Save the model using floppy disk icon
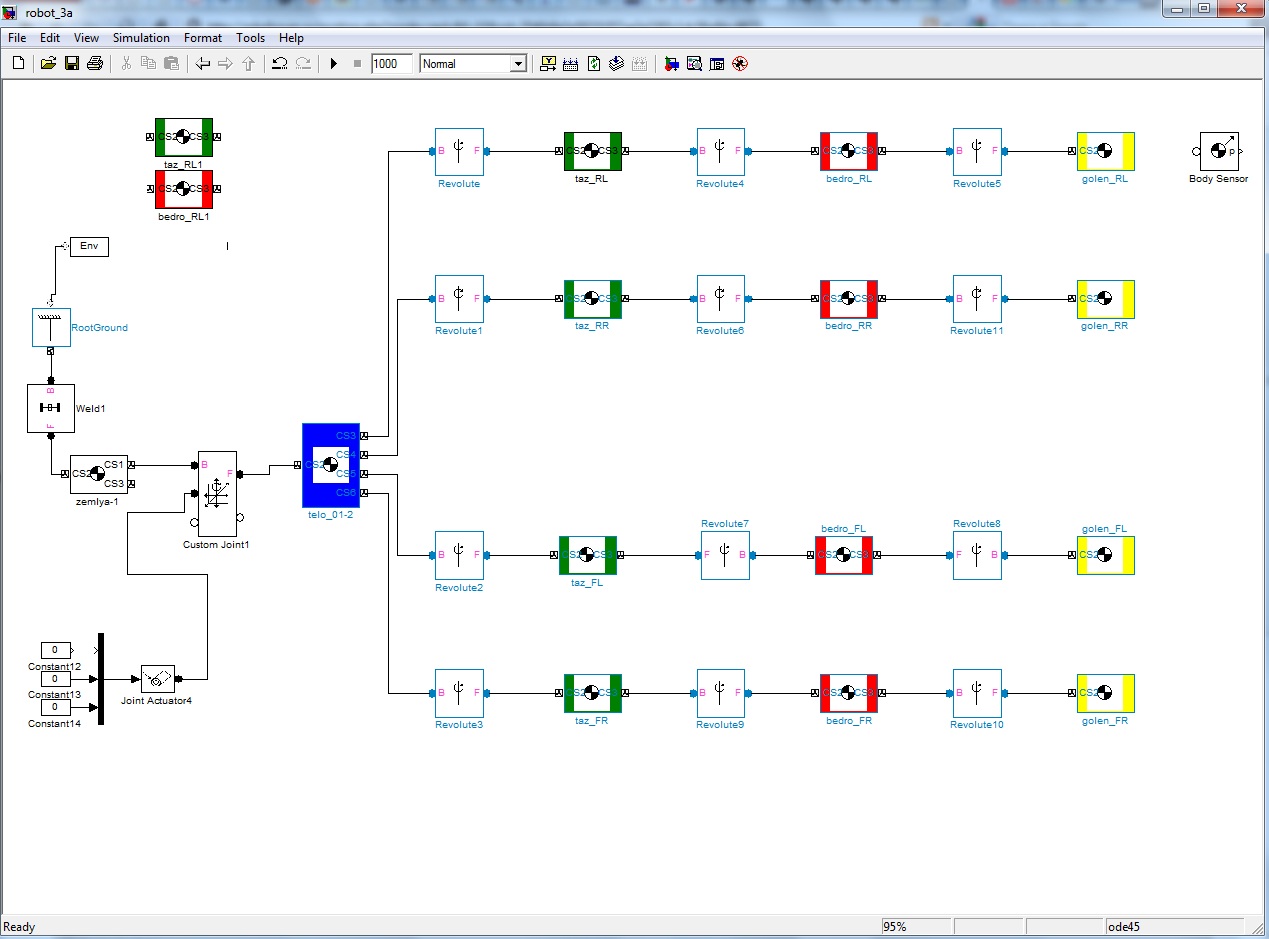 click(71, 64)
